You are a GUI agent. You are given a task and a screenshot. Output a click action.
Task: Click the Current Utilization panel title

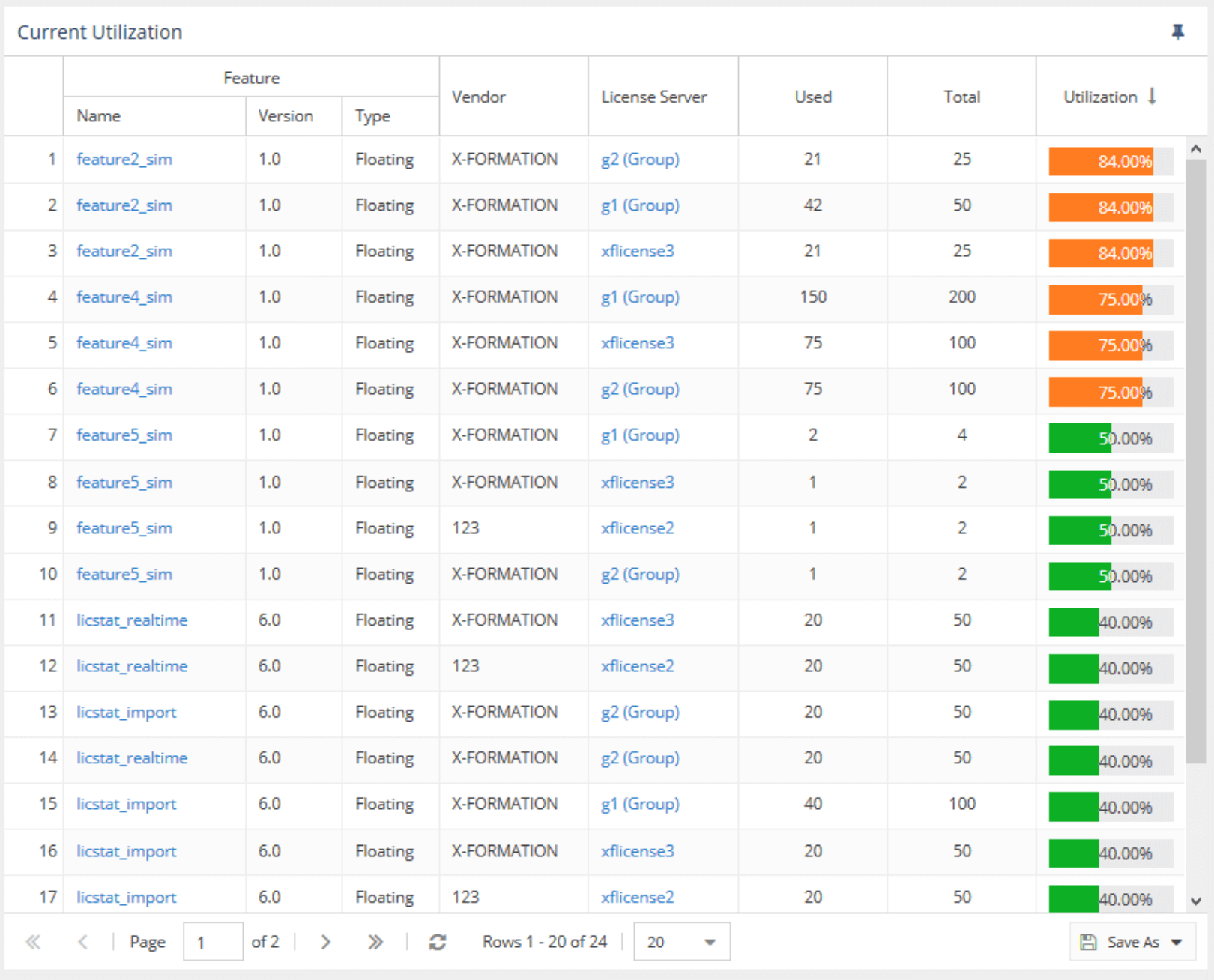pos(100,32)
